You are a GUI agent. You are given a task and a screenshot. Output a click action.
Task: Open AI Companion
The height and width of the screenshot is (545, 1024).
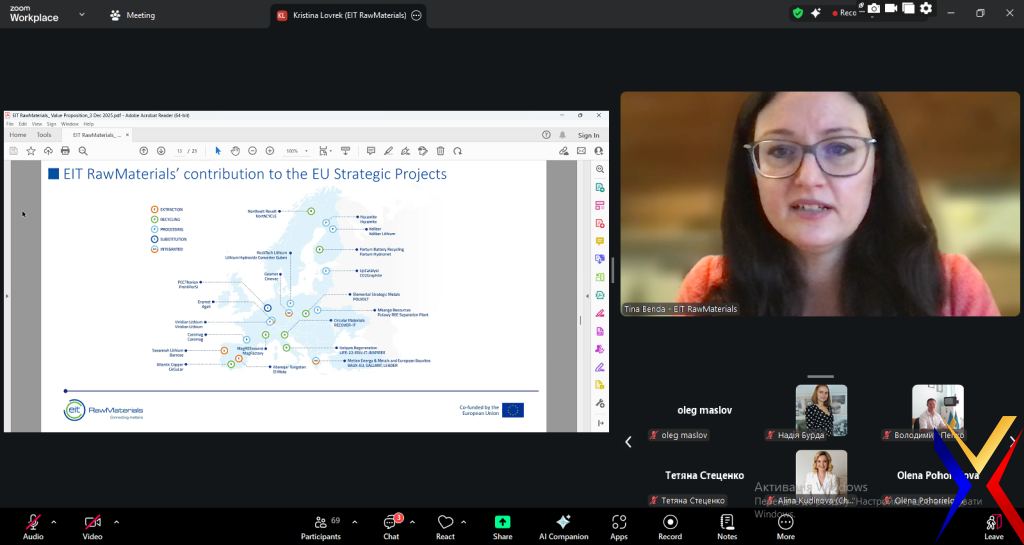click(x=563, y=526)
